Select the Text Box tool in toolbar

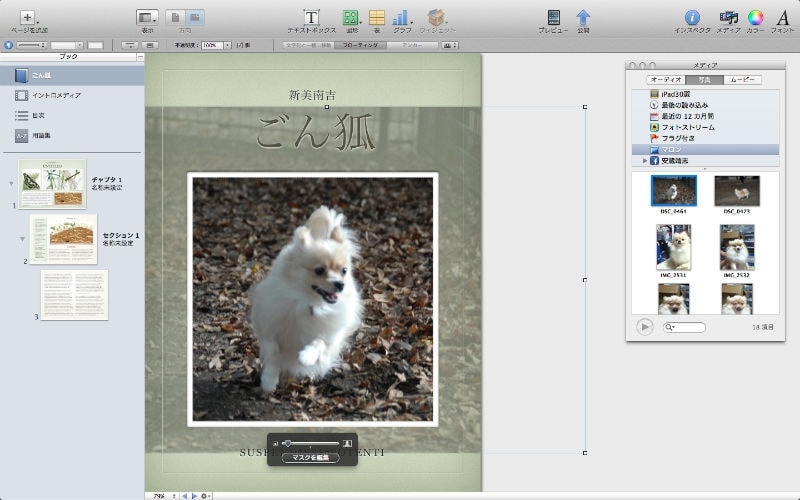click(x=311, y=17)
